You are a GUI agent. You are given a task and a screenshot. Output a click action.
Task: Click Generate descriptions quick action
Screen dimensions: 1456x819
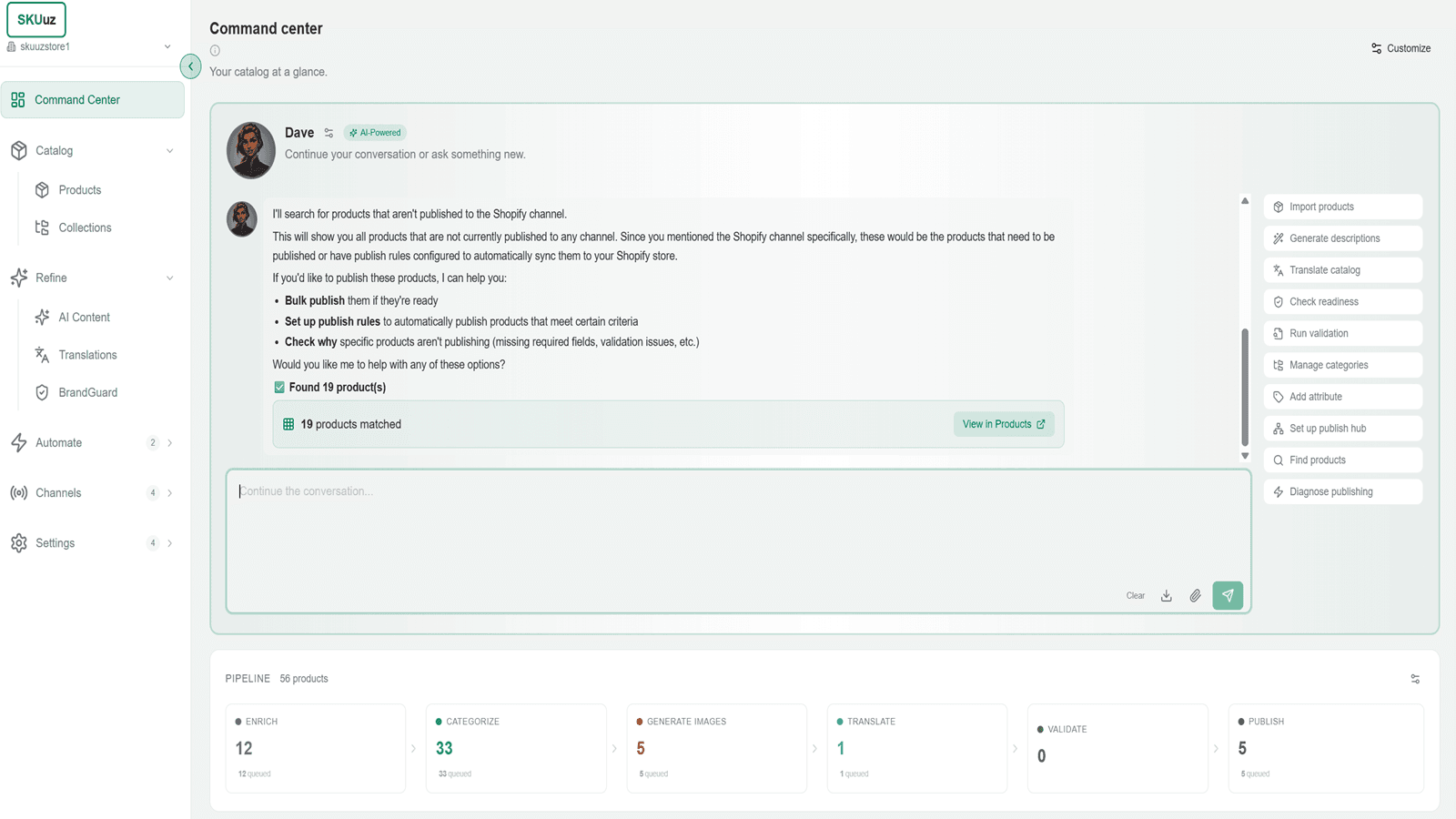pyautogui.click(x=1343, y=238)
